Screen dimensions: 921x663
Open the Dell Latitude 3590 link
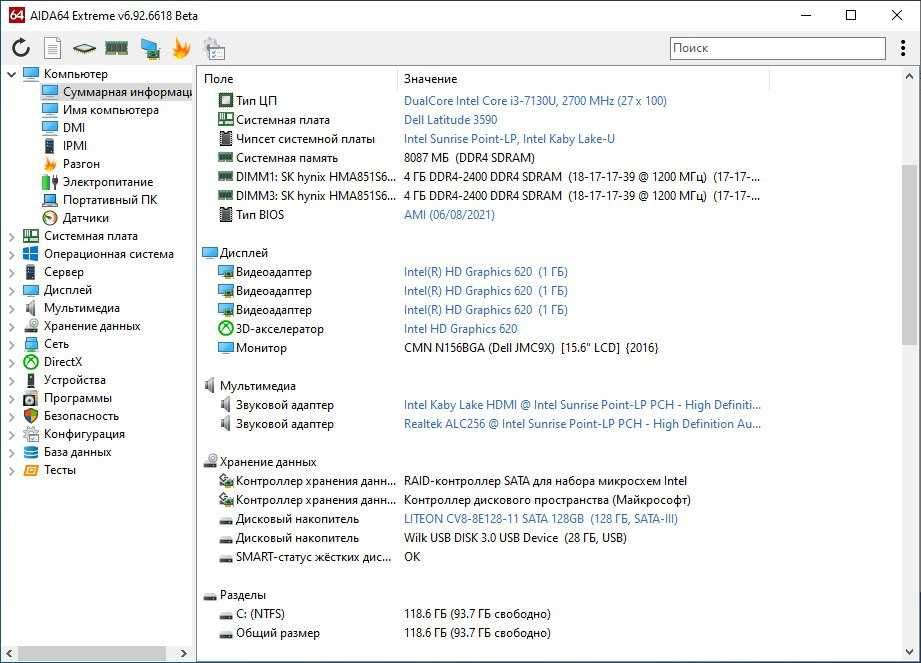pos(451,120)
